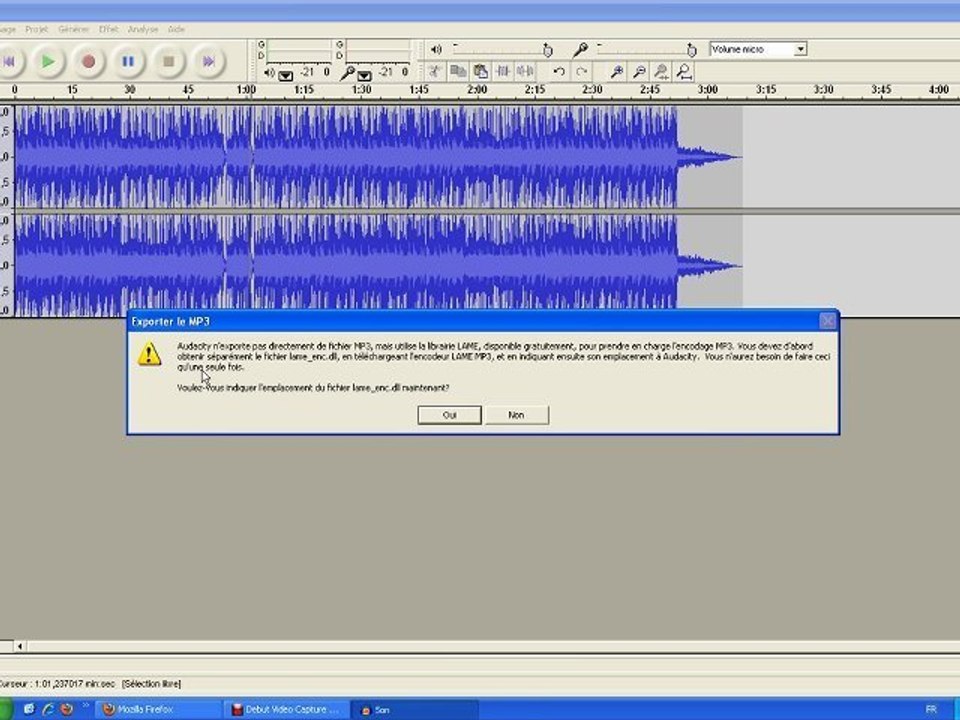Launch Internet Explorer from quick launch icon
The image size is (960, 720).
pyautogui.click(x=48, y=710)
